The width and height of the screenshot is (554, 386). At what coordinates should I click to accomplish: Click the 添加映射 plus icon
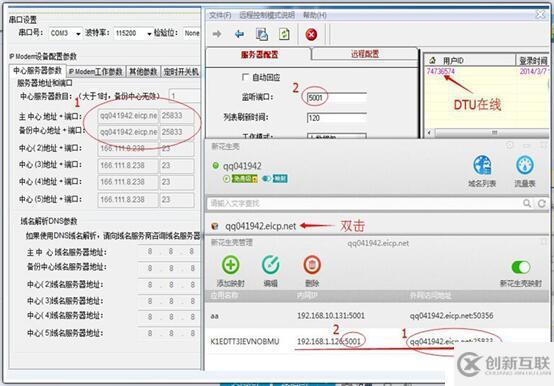point(230,265)
